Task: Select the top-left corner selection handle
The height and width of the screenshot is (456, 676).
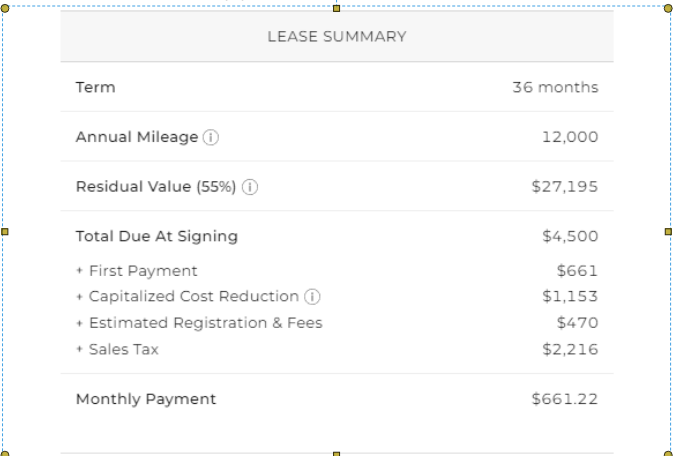Action: click(x=5, y=8)
